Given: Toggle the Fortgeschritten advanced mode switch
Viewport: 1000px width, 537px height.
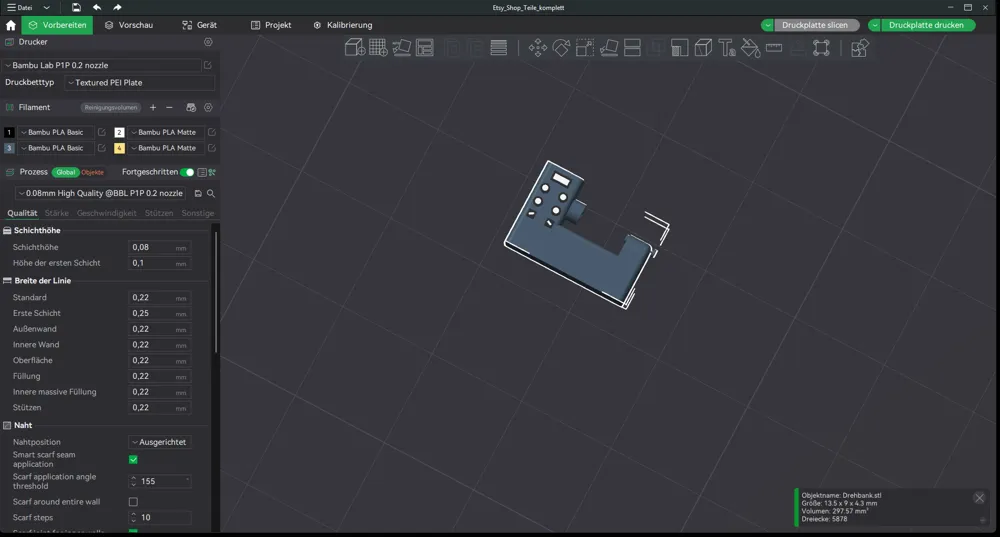Looking at the screenshot, I should [x=187, y=172].
